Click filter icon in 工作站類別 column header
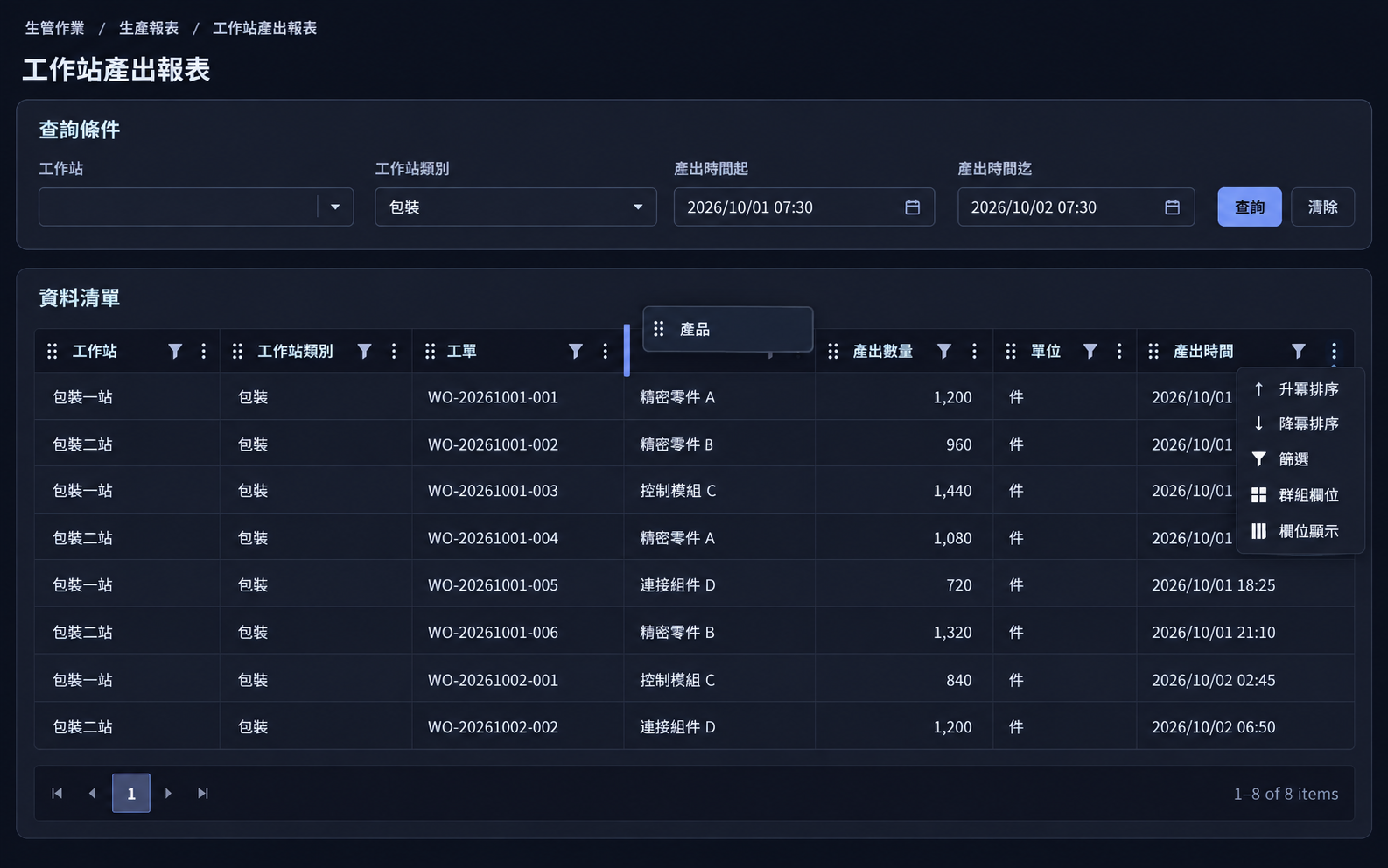This screenshot has height=868, width=1388. 365,351
